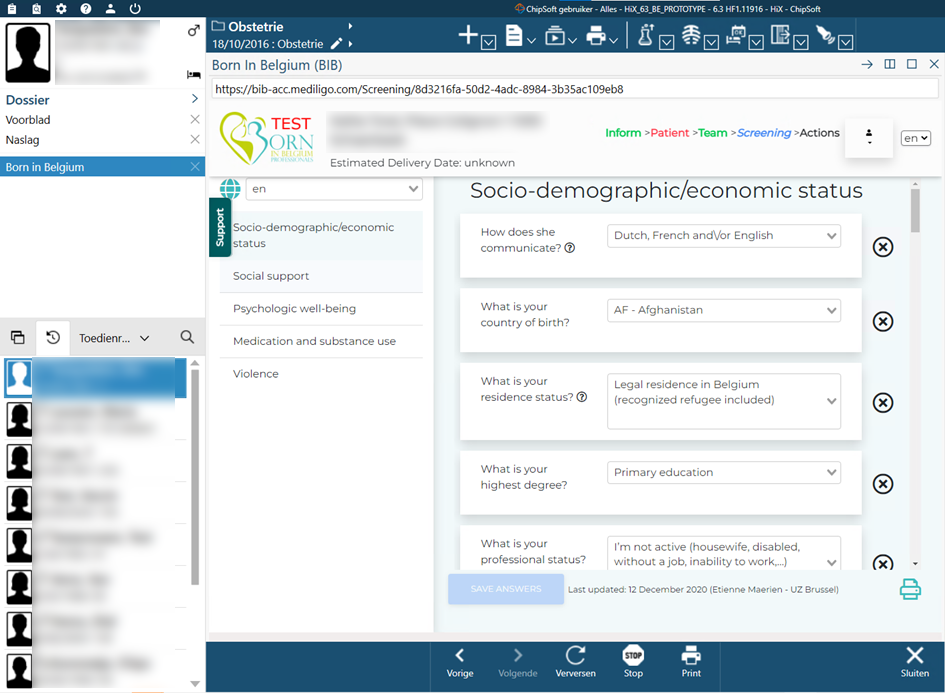Open the header 'en' language selector

pos(915,138)
